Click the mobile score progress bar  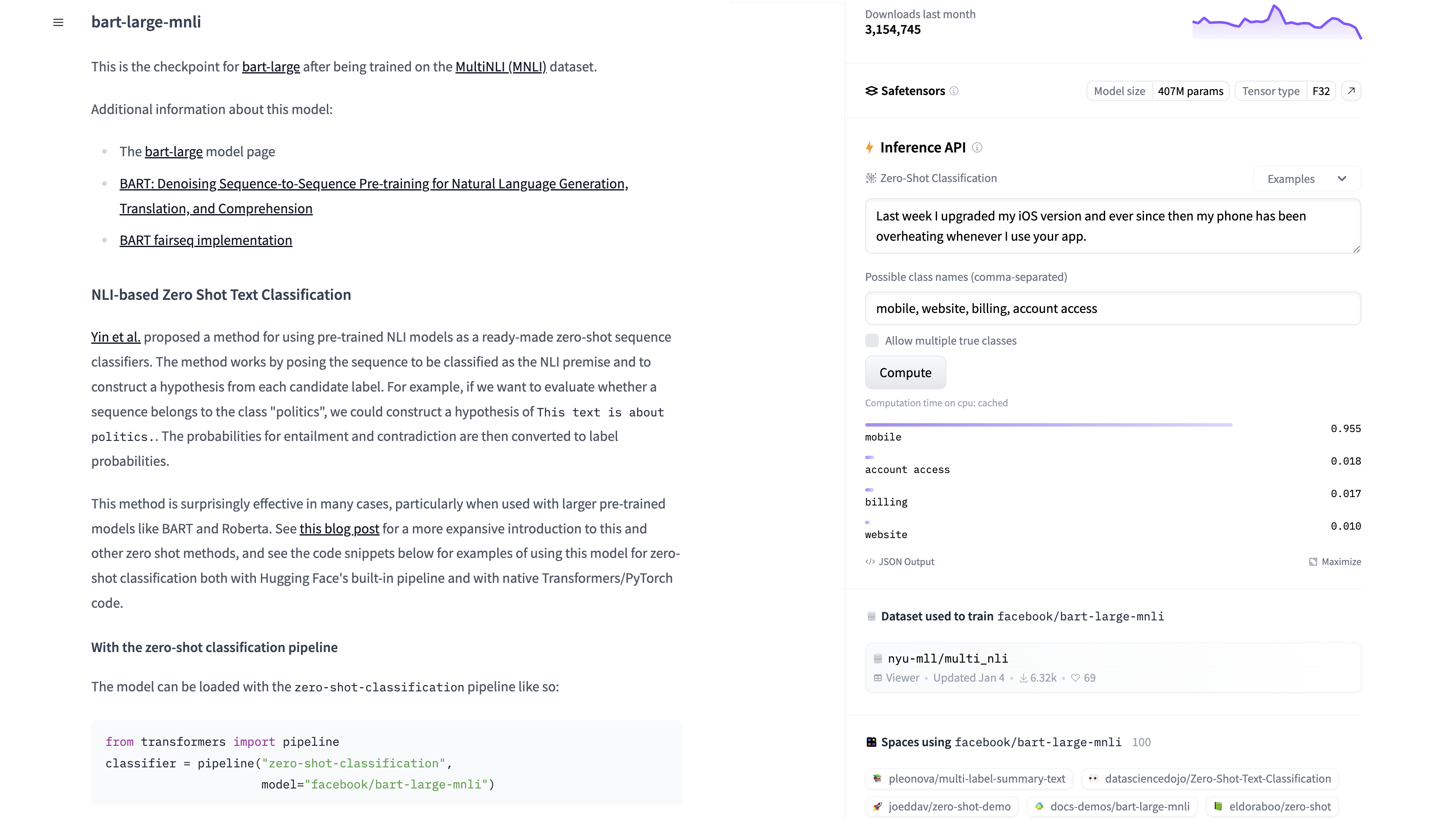click(x=1048, y=424)
